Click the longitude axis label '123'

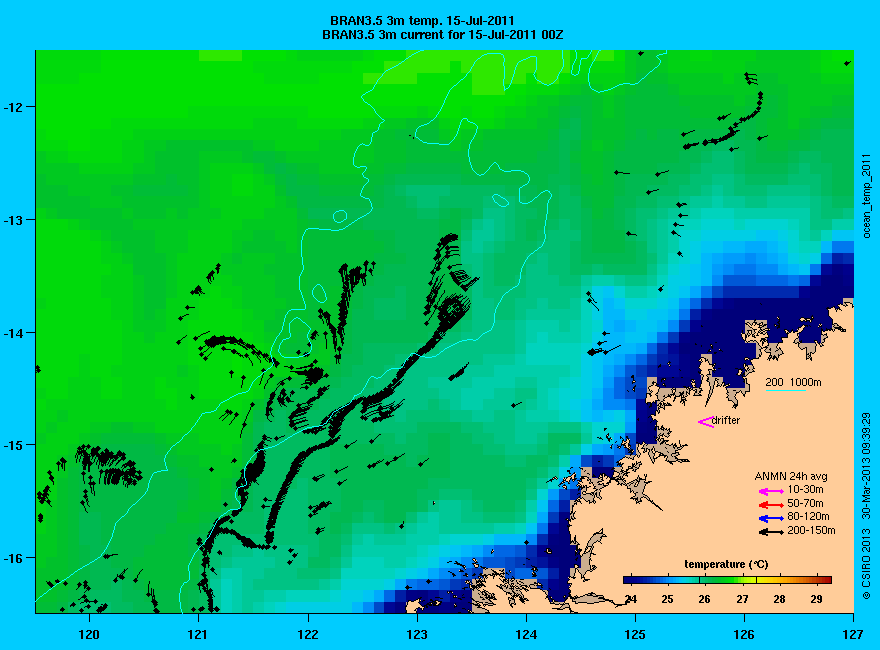click(417, 634)
